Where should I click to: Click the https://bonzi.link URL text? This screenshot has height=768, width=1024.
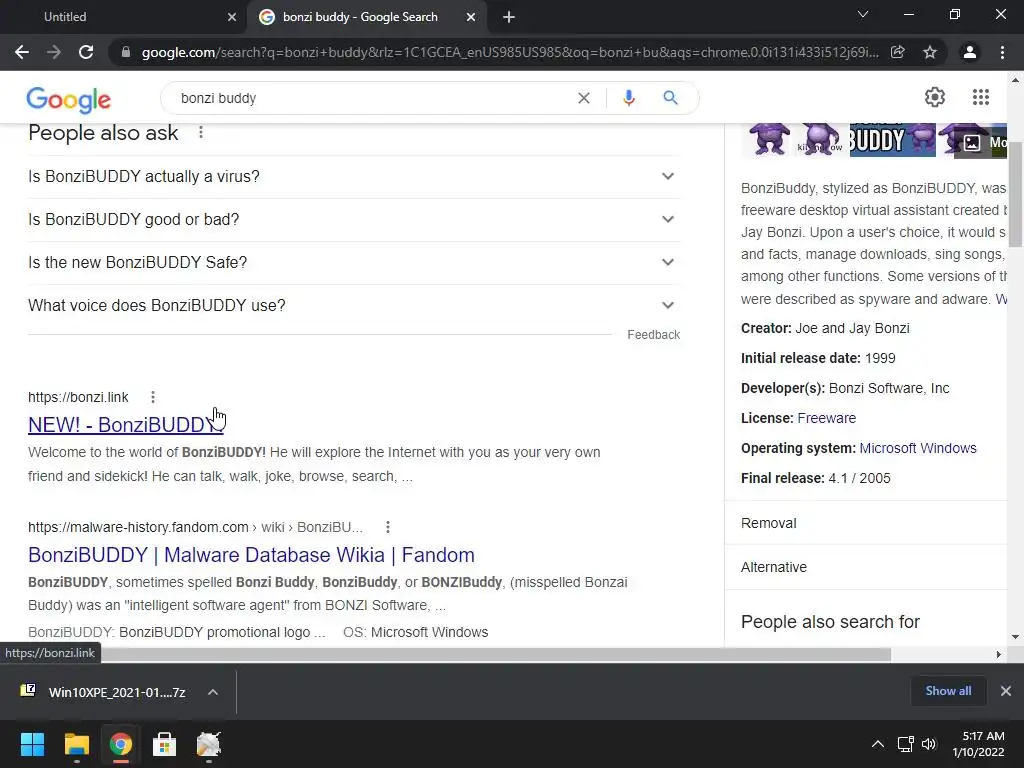pos(78,397)
